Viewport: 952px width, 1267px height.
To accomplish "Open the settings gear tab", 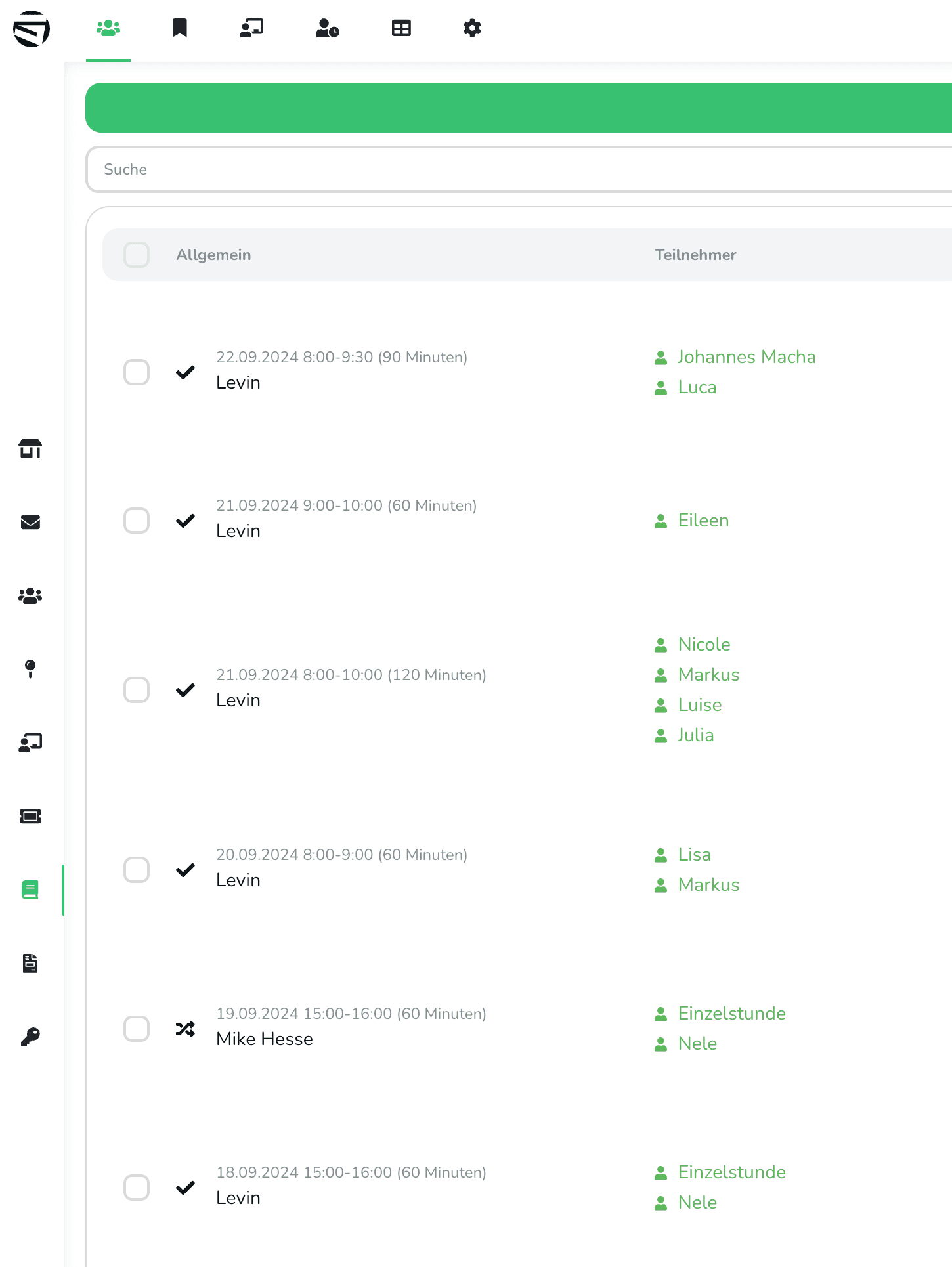I will (472, 28).
